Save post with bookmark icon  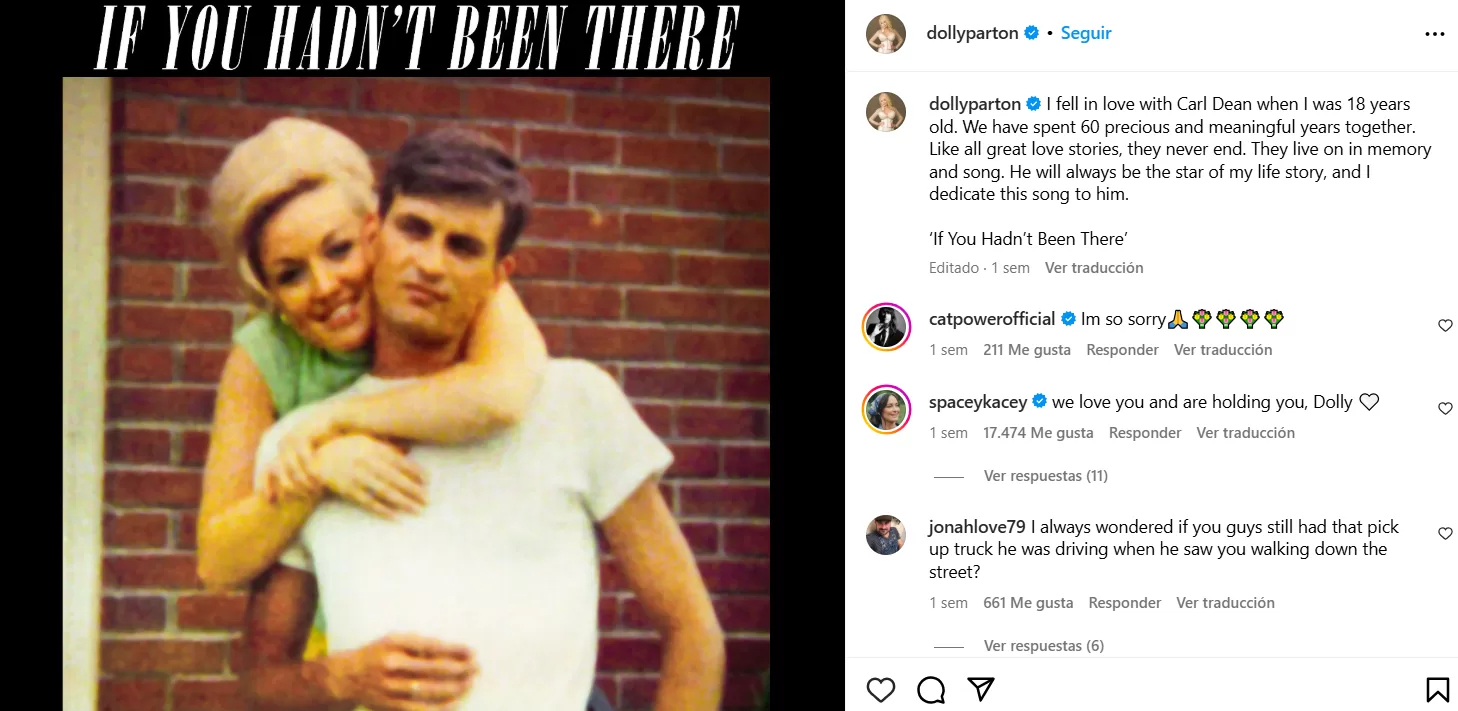tap(1437, 690)
